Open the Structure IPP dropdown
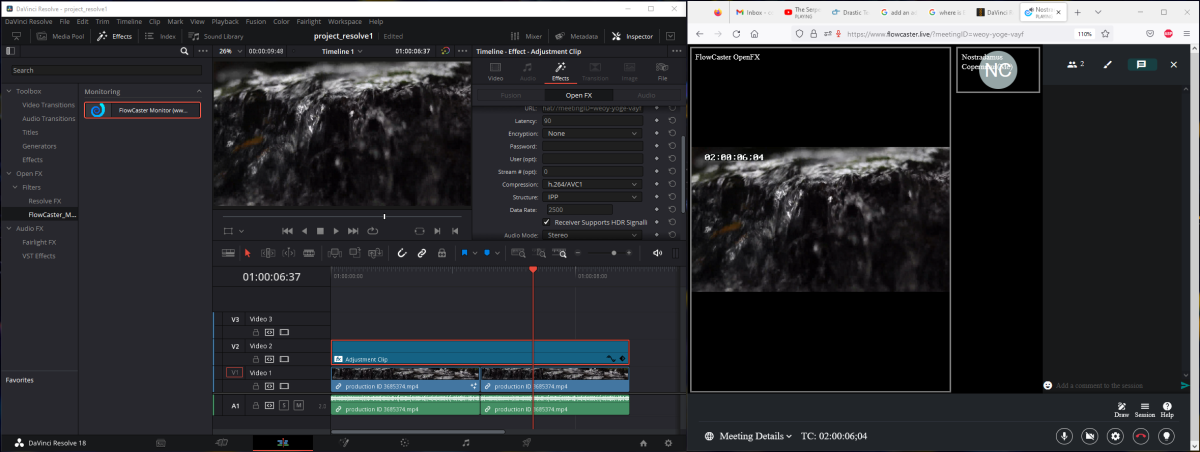The image size is (1200, 452). [x=592, y=197]
